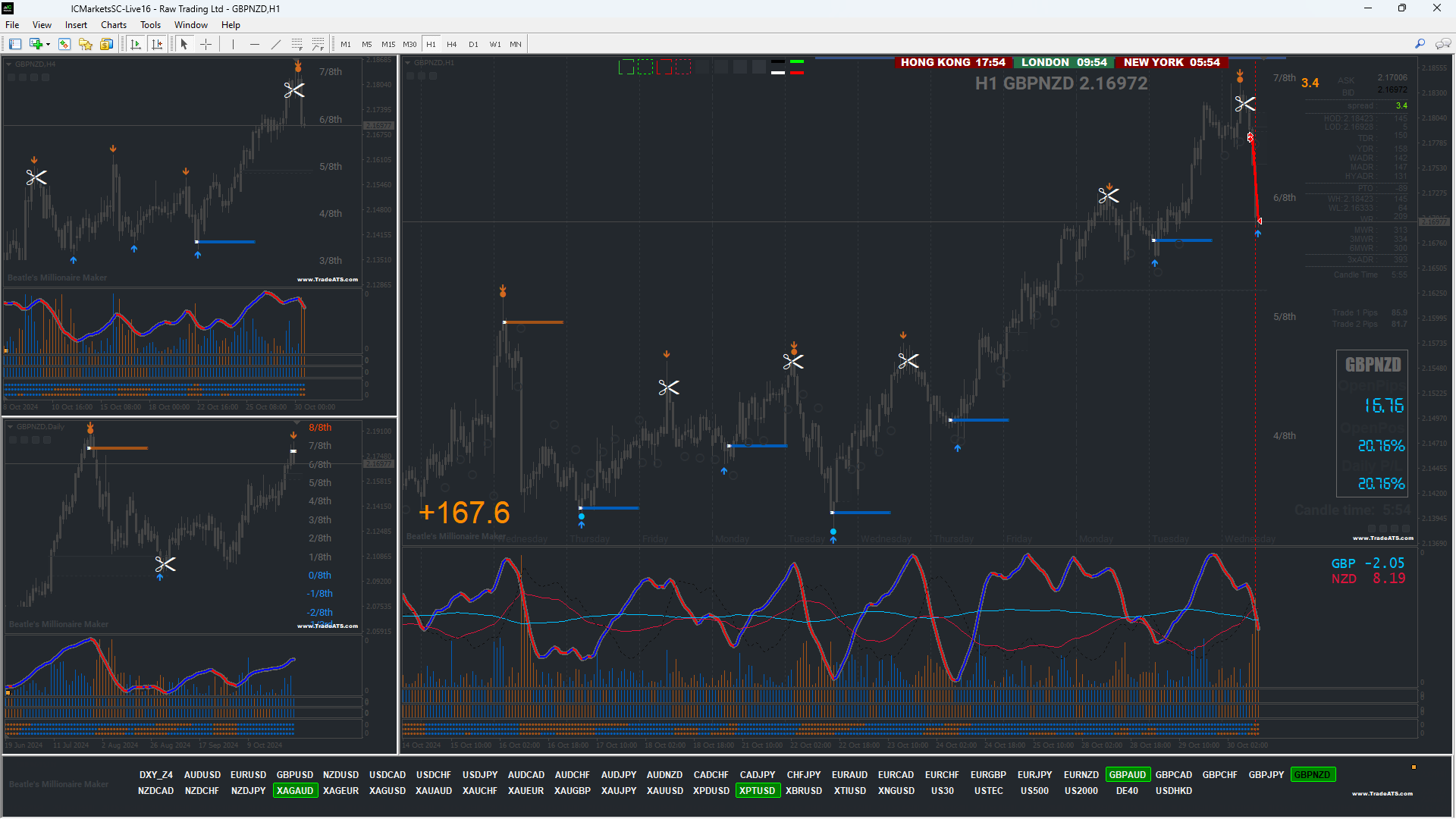Open the Charts menu
This screenshot has width=1456, height=819.
(113, 25)
